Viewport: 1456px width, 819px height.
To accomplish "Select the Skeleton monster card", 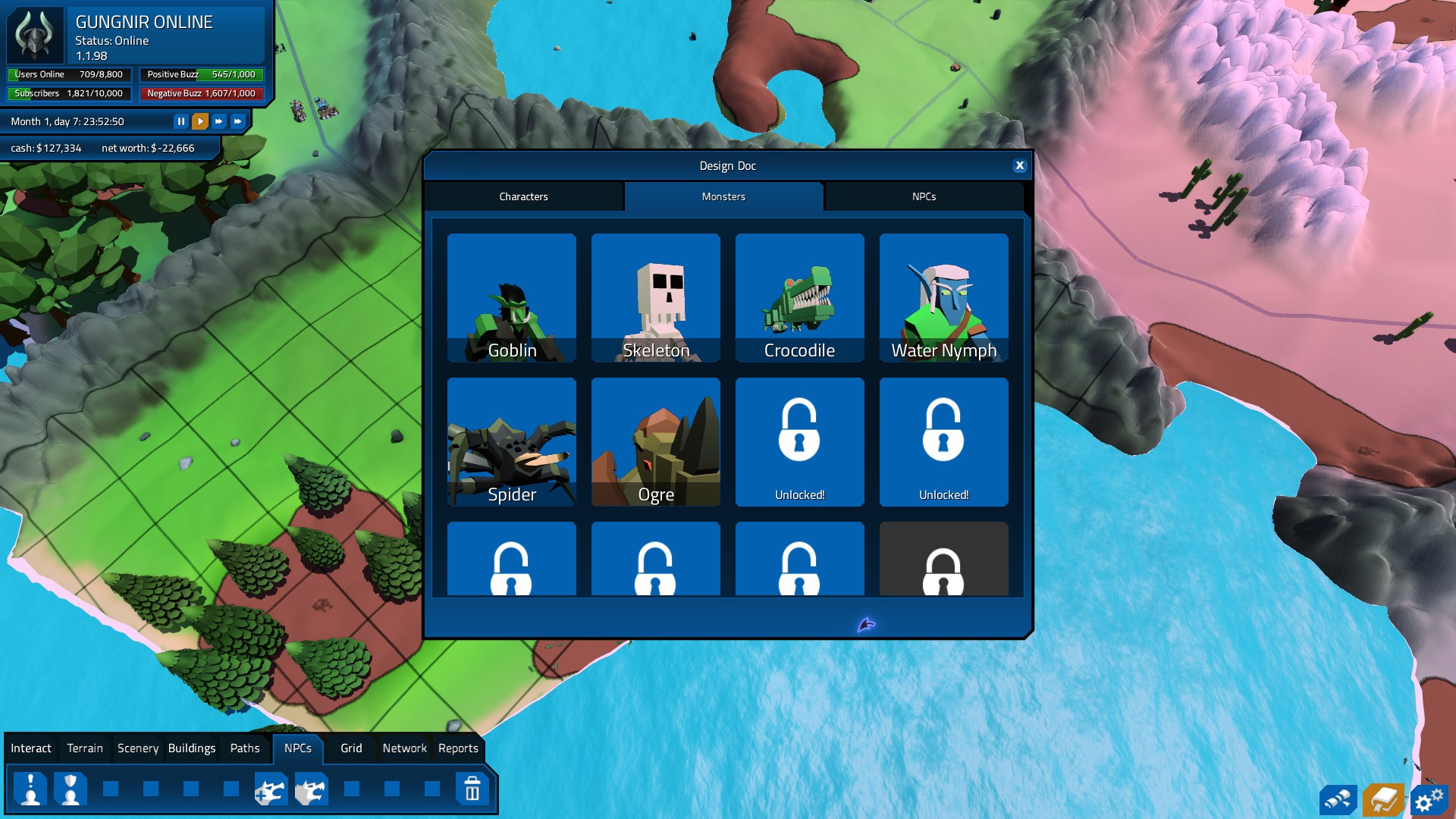I will click(x=656, y=297).
